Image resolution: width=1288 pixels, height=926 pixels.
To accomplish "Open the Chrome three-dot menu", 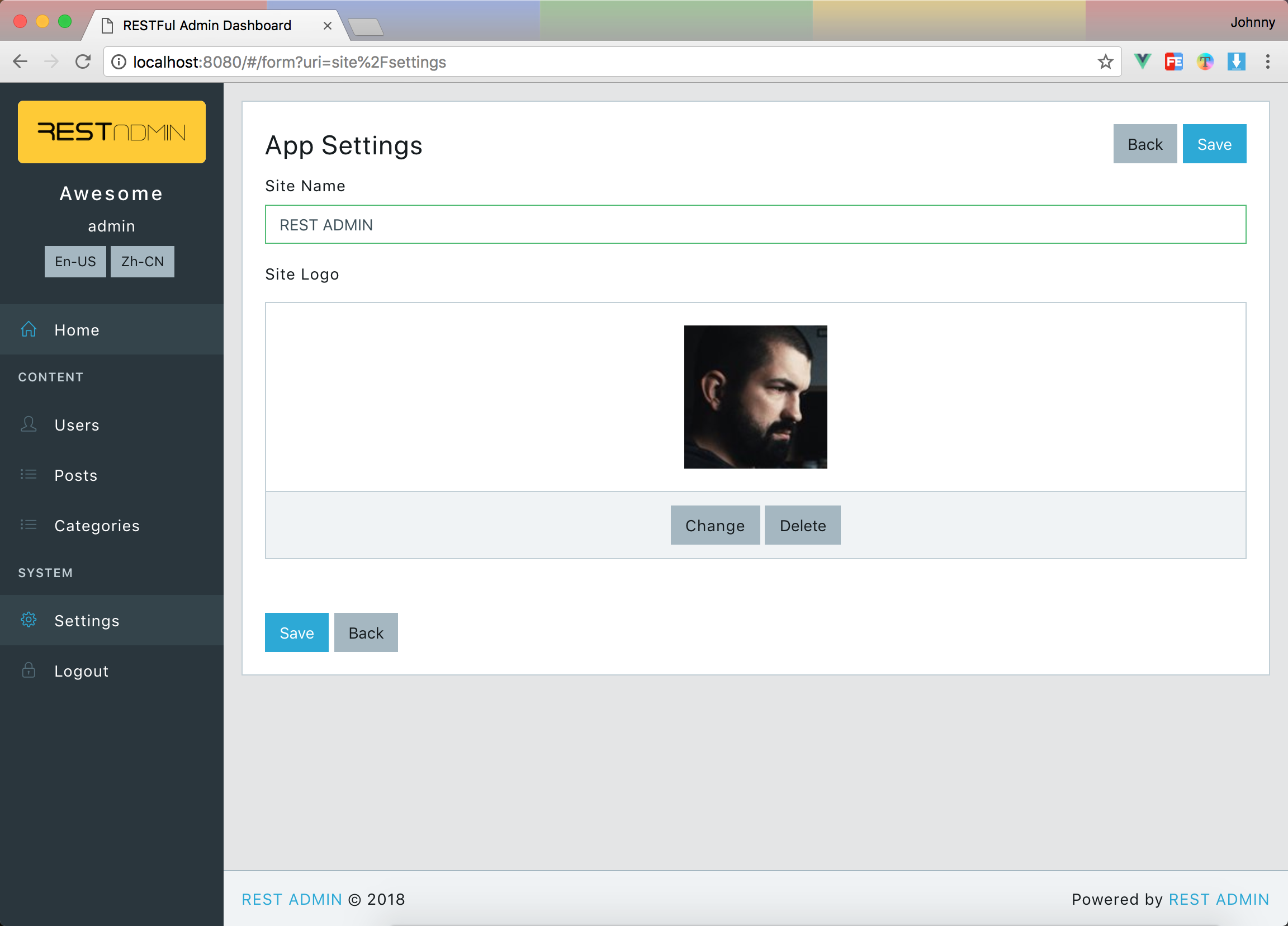I will 1267,62.
